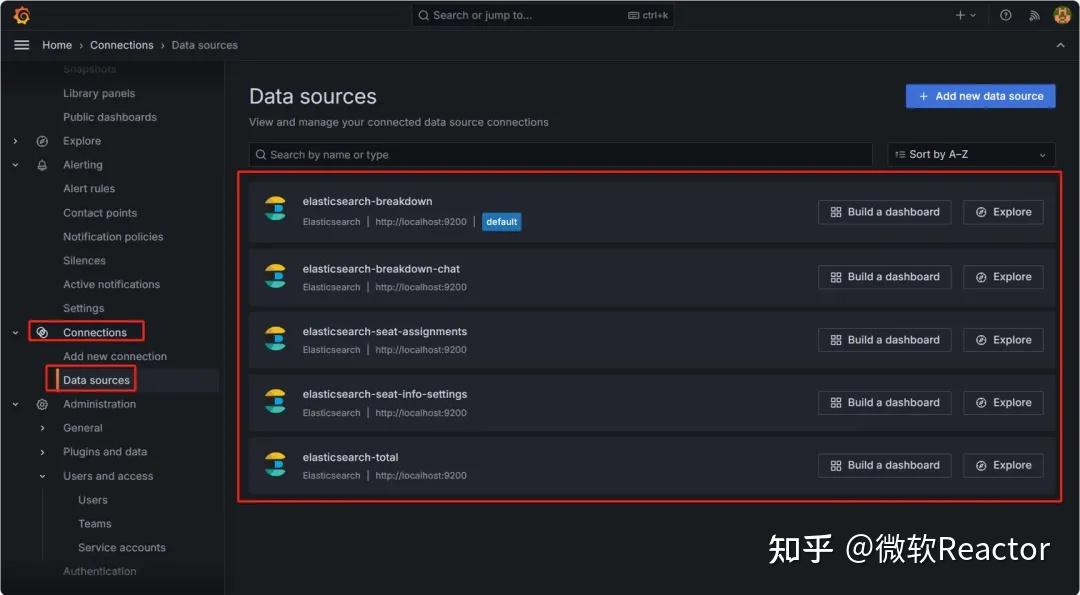The width and height of the screenshot is (1080, 595).
Task: Click the Explore compass icon in the sidebar
Action: click(x=41, y=140)
